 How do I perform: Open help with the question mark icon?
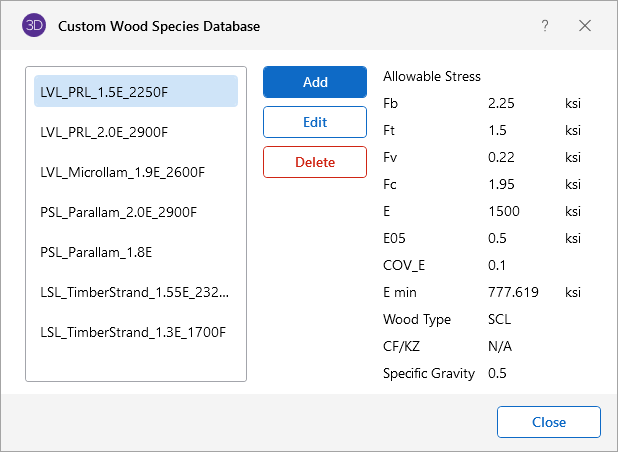click(x=545, y=26)
